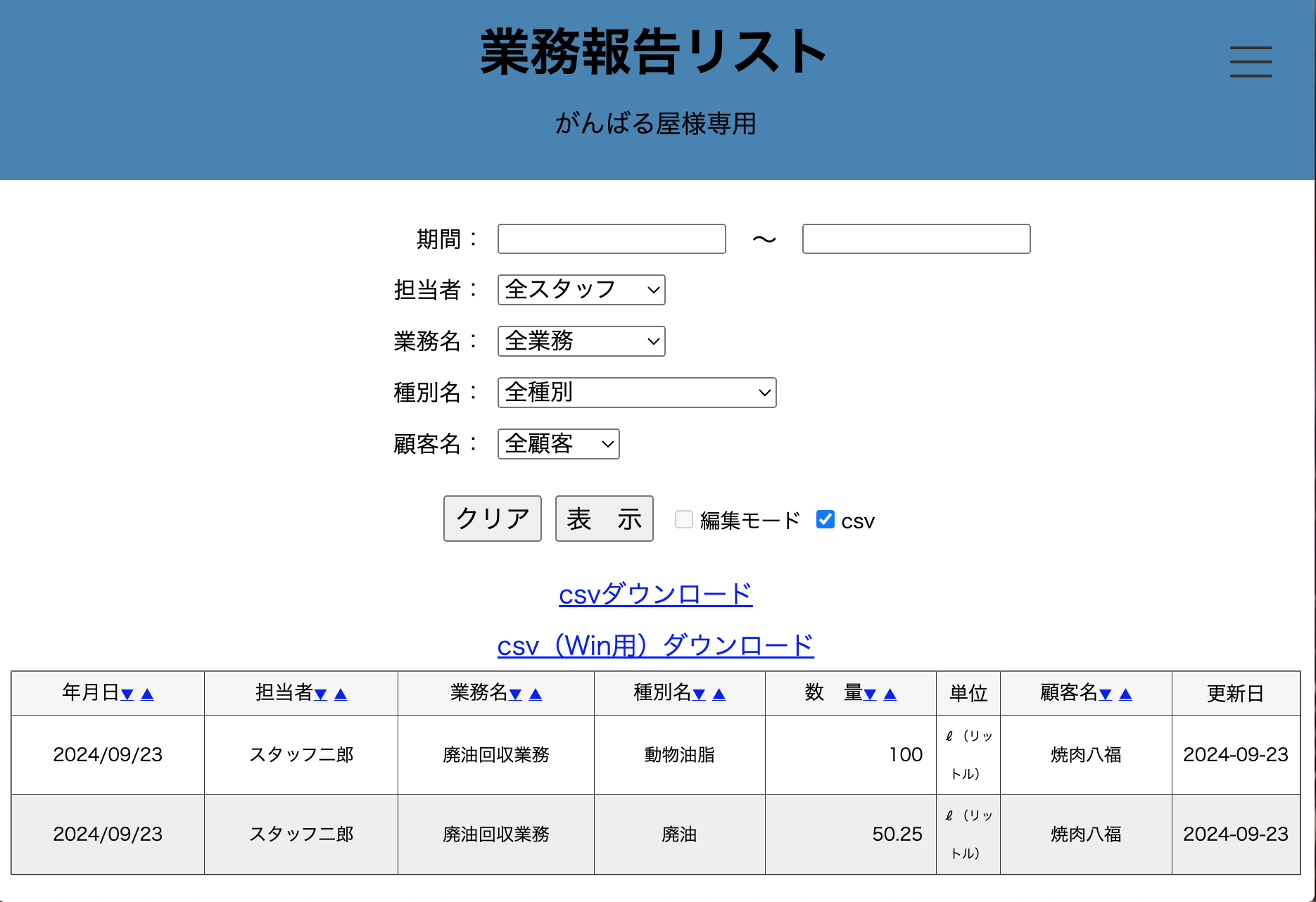The height and width of the screenshot is (902, 1316).
Task: Enable the 編集モード checkbox
Action: click(684, 519)
